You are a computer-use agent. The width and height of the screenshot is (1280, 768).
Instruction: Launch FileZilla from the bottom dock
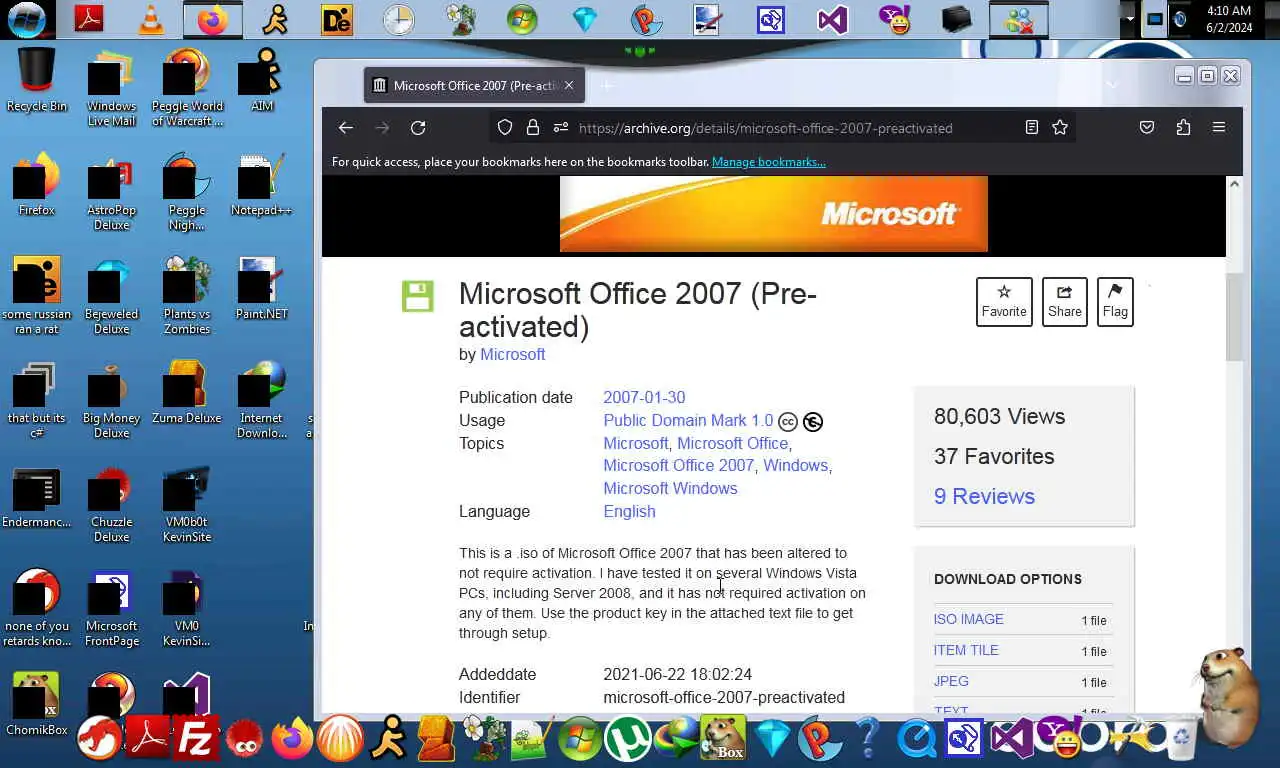click(x=195, y=739)
